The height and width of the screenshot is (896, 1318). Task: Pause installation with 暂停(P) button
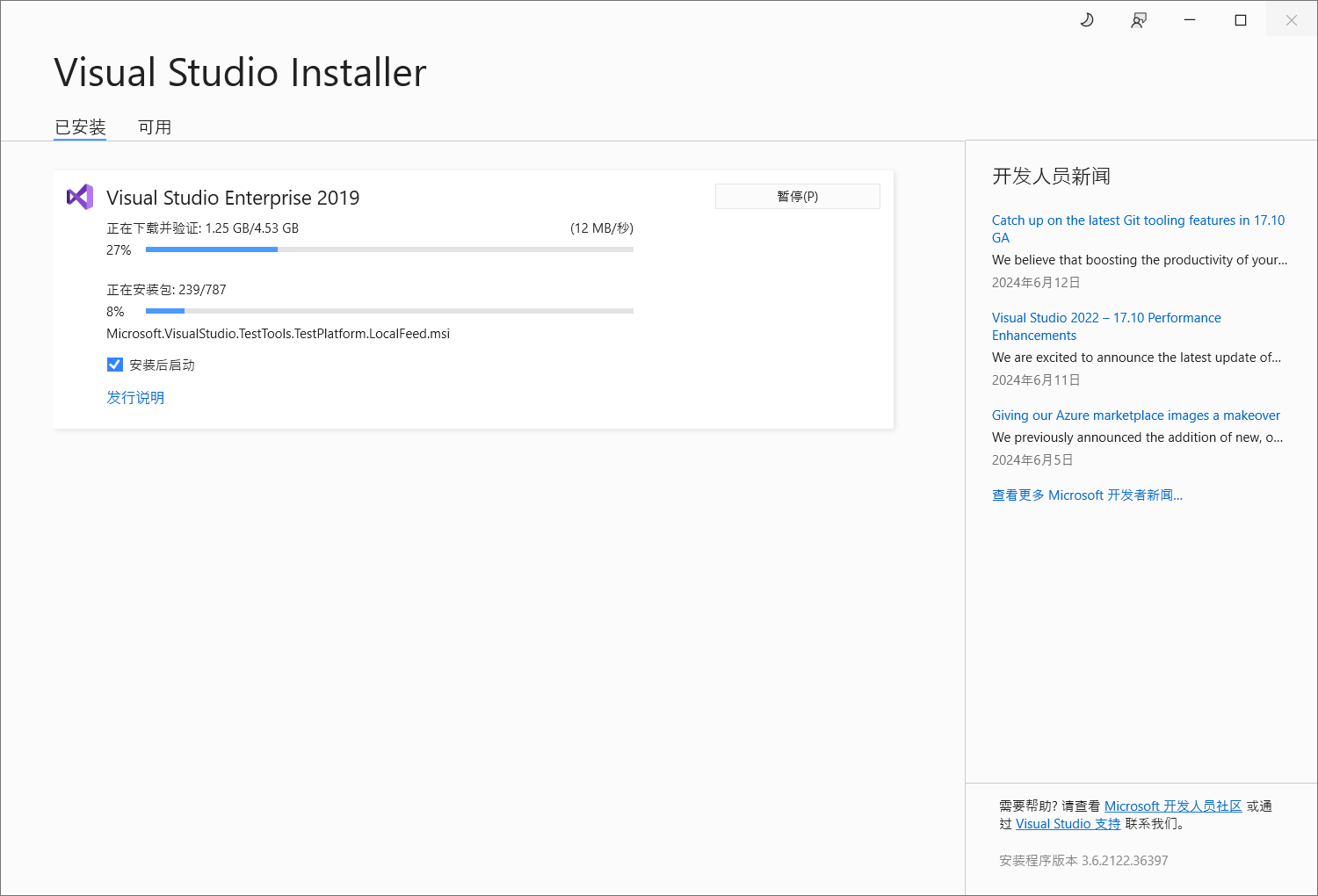click(x=798, y=196)
